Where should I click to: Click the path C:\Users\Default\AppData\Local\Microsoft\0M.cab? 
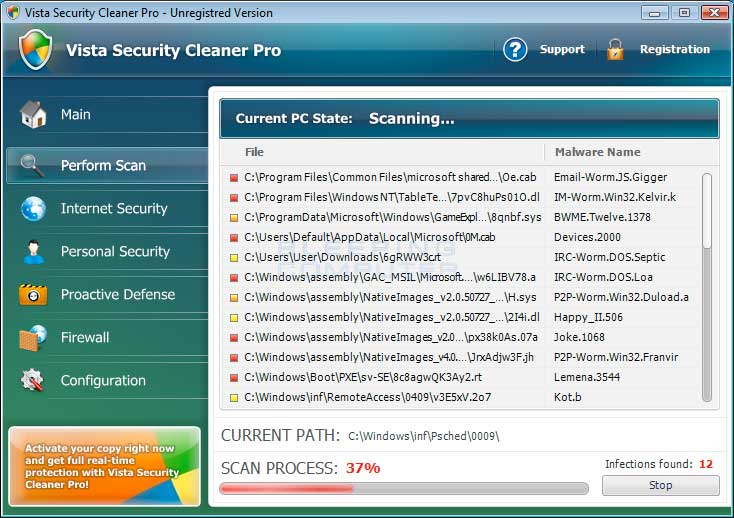(x=369, y=237)
